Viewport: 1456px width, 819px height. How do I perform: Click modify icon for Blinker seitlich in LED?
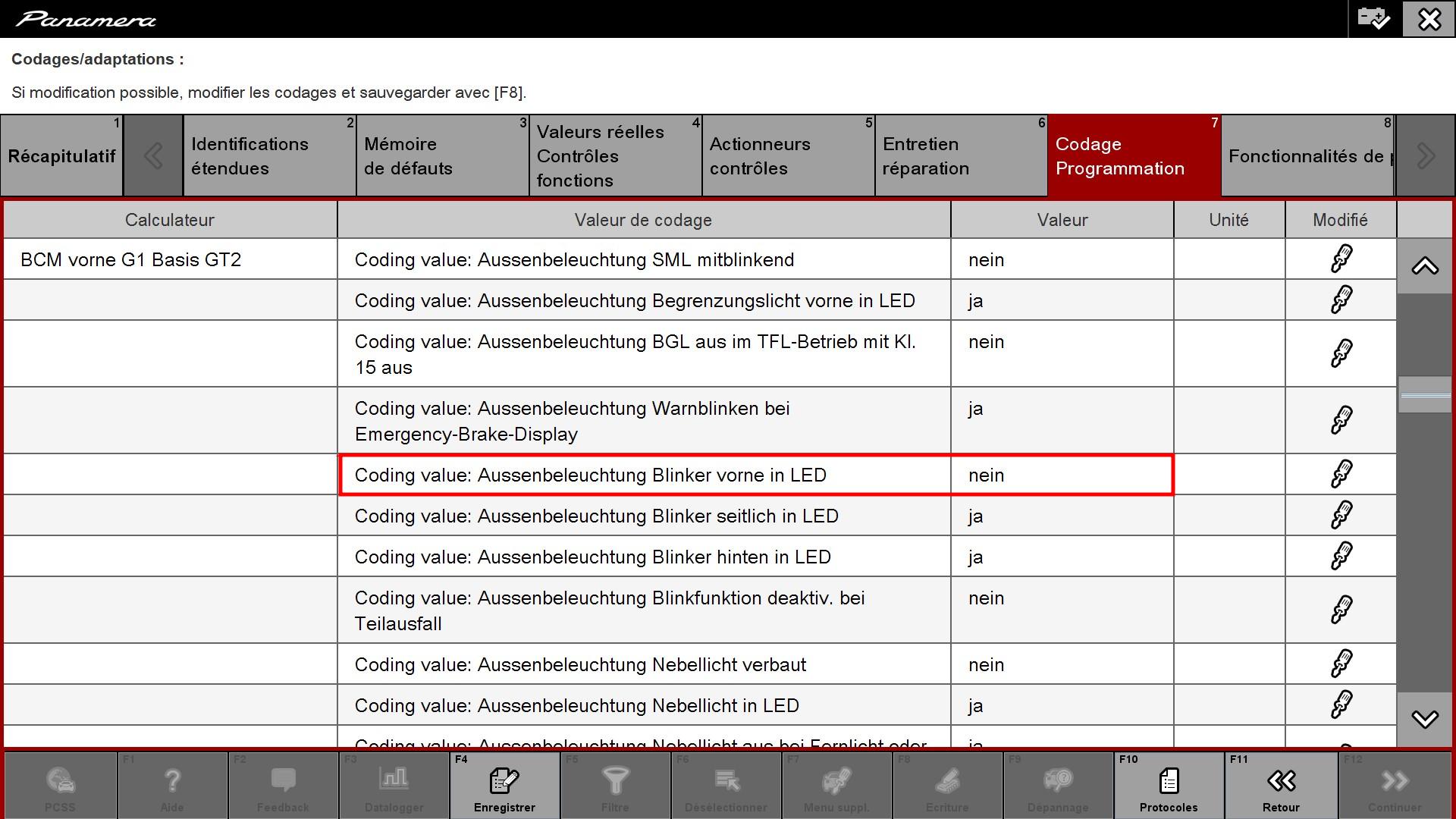click(1341, 515)
